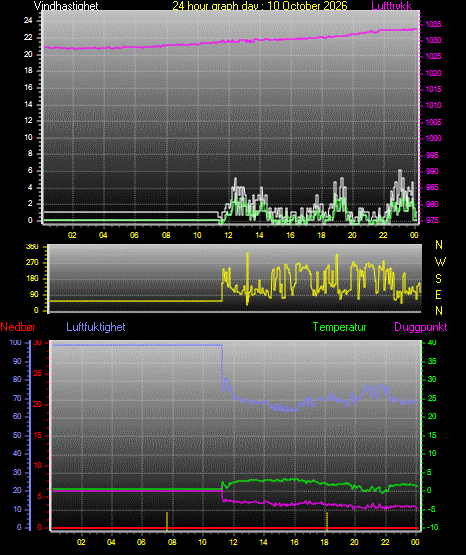Click the 18 wind speed axis value

click(28, 70)
